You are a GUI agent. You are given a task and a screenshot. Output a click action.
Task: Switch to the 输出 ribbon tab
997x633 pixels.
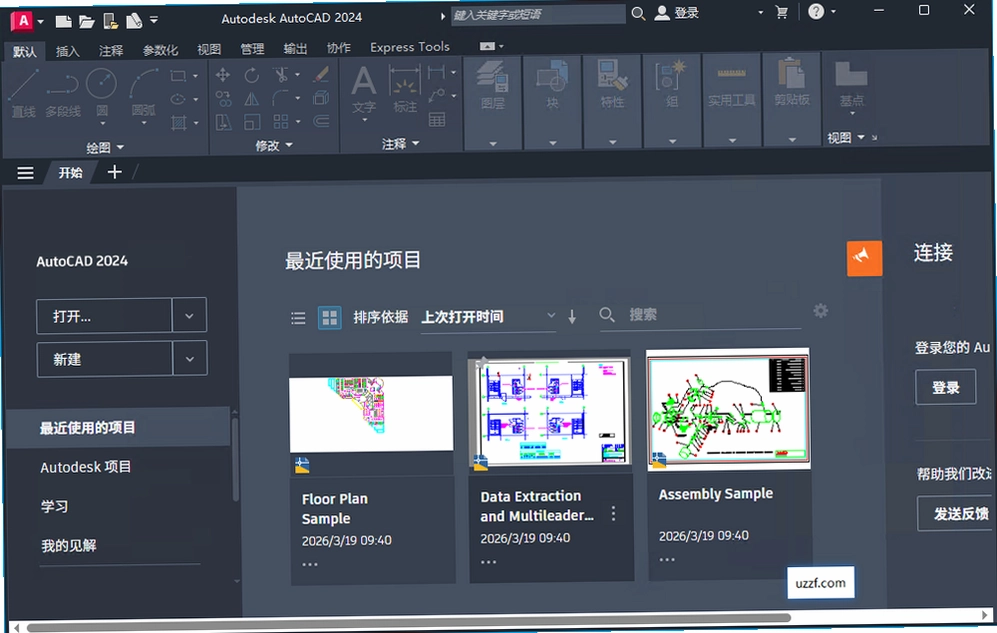295,48
